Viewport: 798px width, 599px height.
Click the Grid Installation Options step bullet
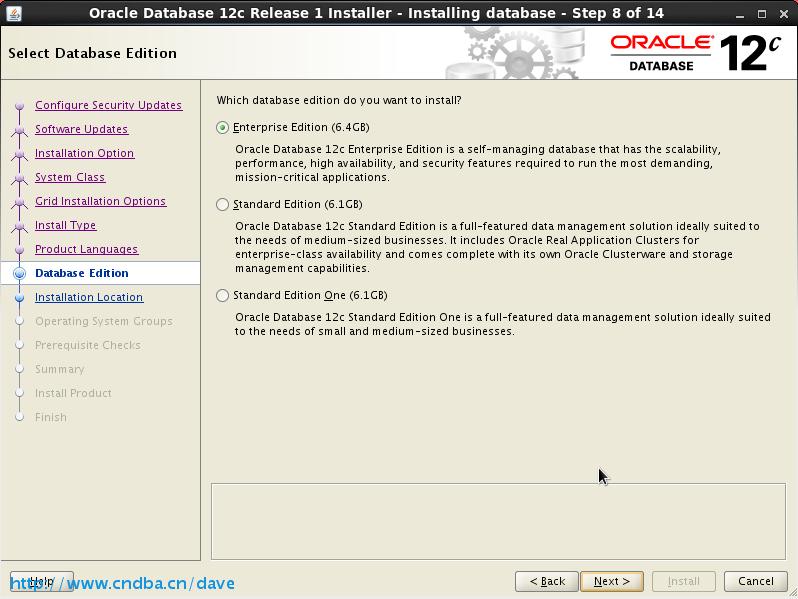[x=19, y=202]
